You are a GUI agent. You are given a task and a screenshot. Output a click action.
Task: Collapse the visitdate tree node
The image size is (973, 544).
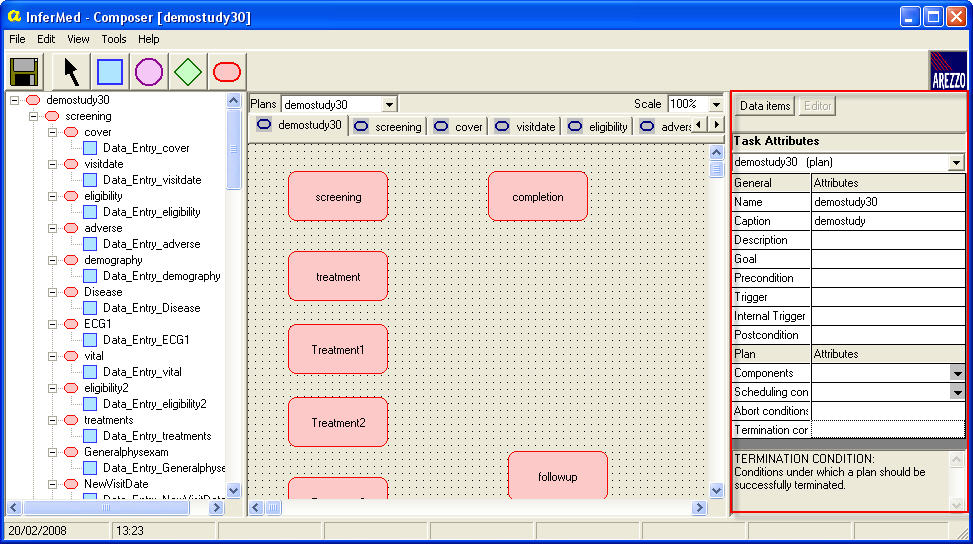coord(53,164)
